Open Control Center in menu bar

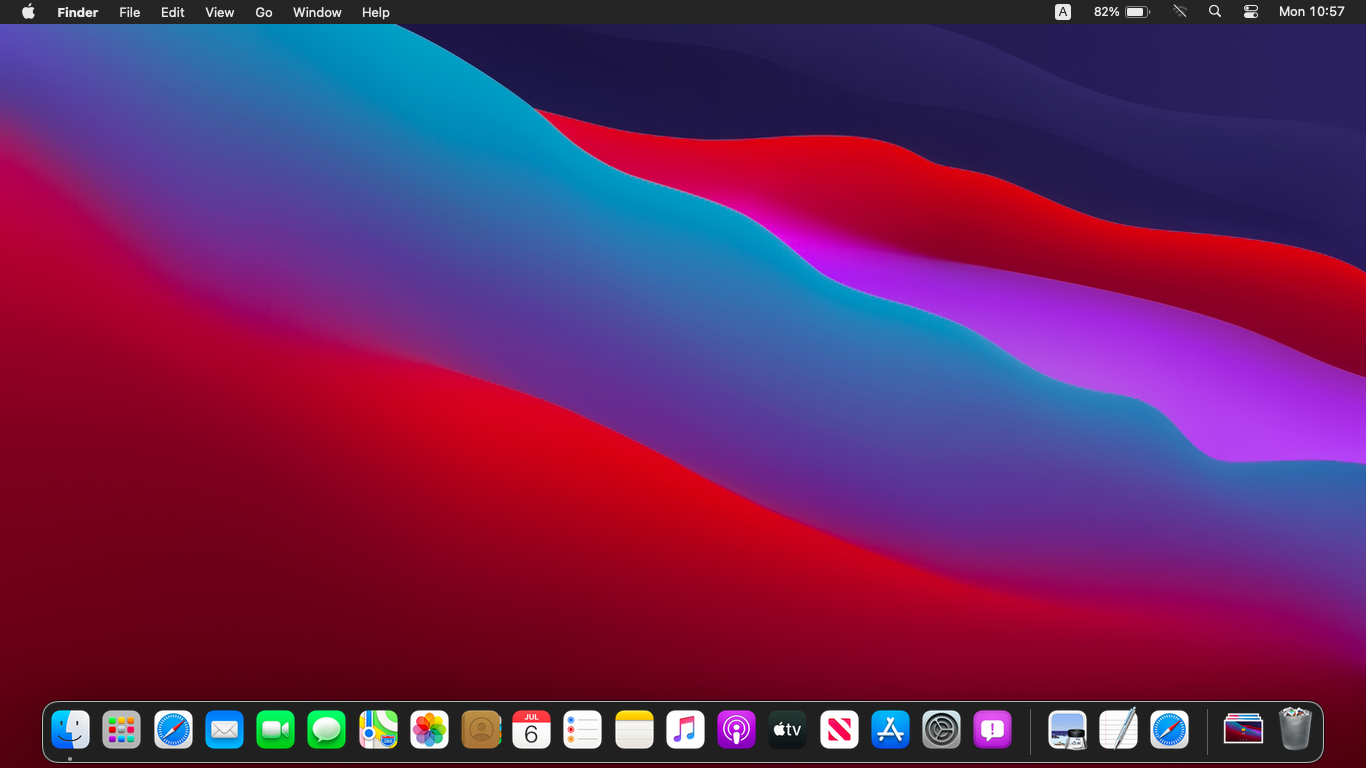click(x=1251, y=12)
